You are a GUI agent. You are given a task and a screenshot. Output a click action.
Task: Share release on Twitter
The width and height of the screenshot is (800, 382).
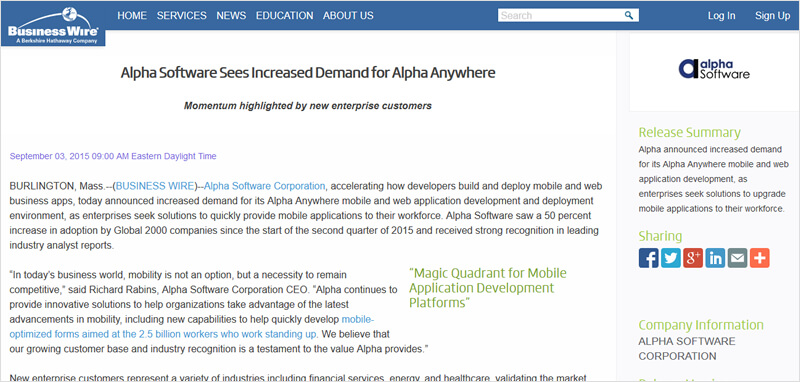click(671, 258)
